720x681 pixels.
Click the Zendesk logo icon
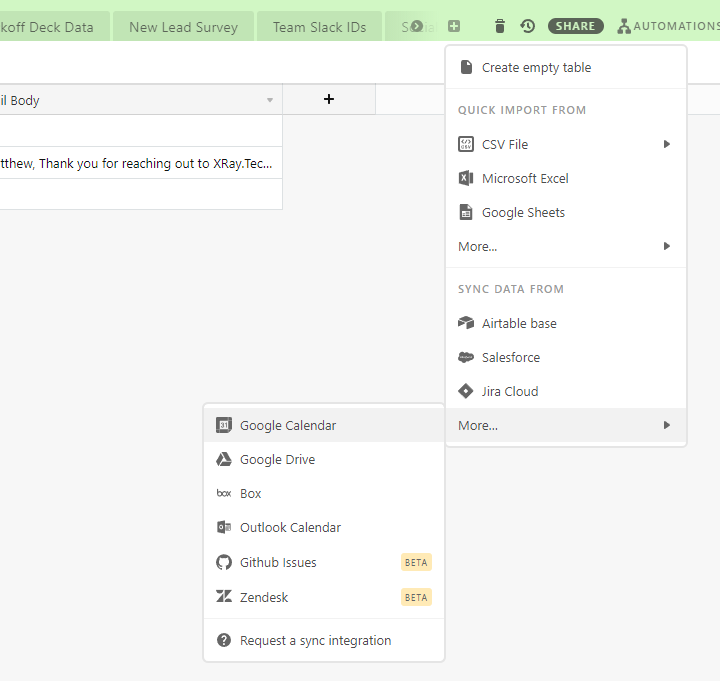[x=224, y=597]
